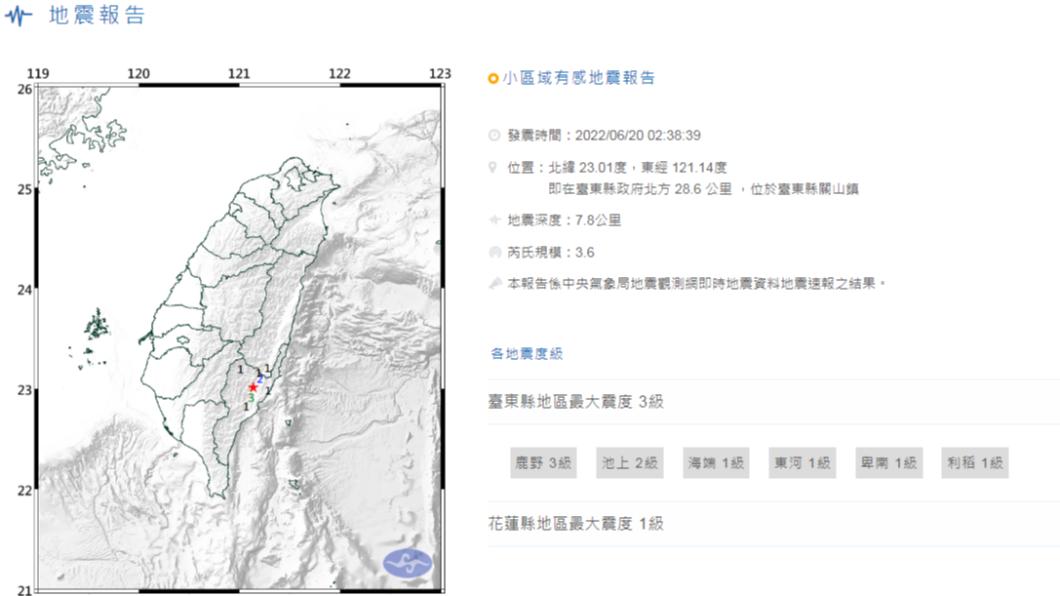Click the pin icon before 本報告係中央氣象局
1060x596 pixels.
(495, 283)
